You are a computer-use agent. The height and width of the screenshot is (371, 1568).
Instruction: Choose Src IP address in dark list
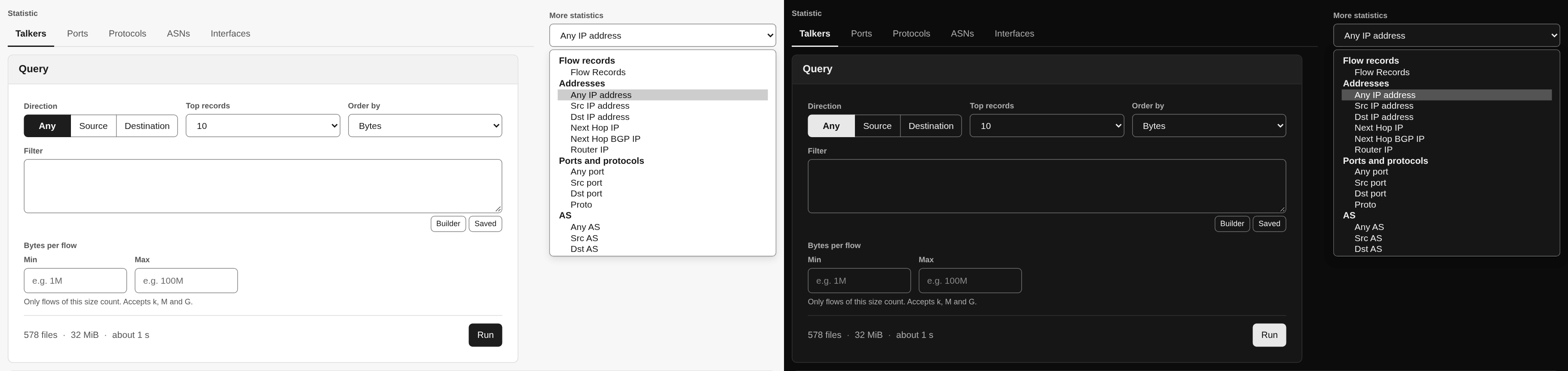tap(1447, 106)
